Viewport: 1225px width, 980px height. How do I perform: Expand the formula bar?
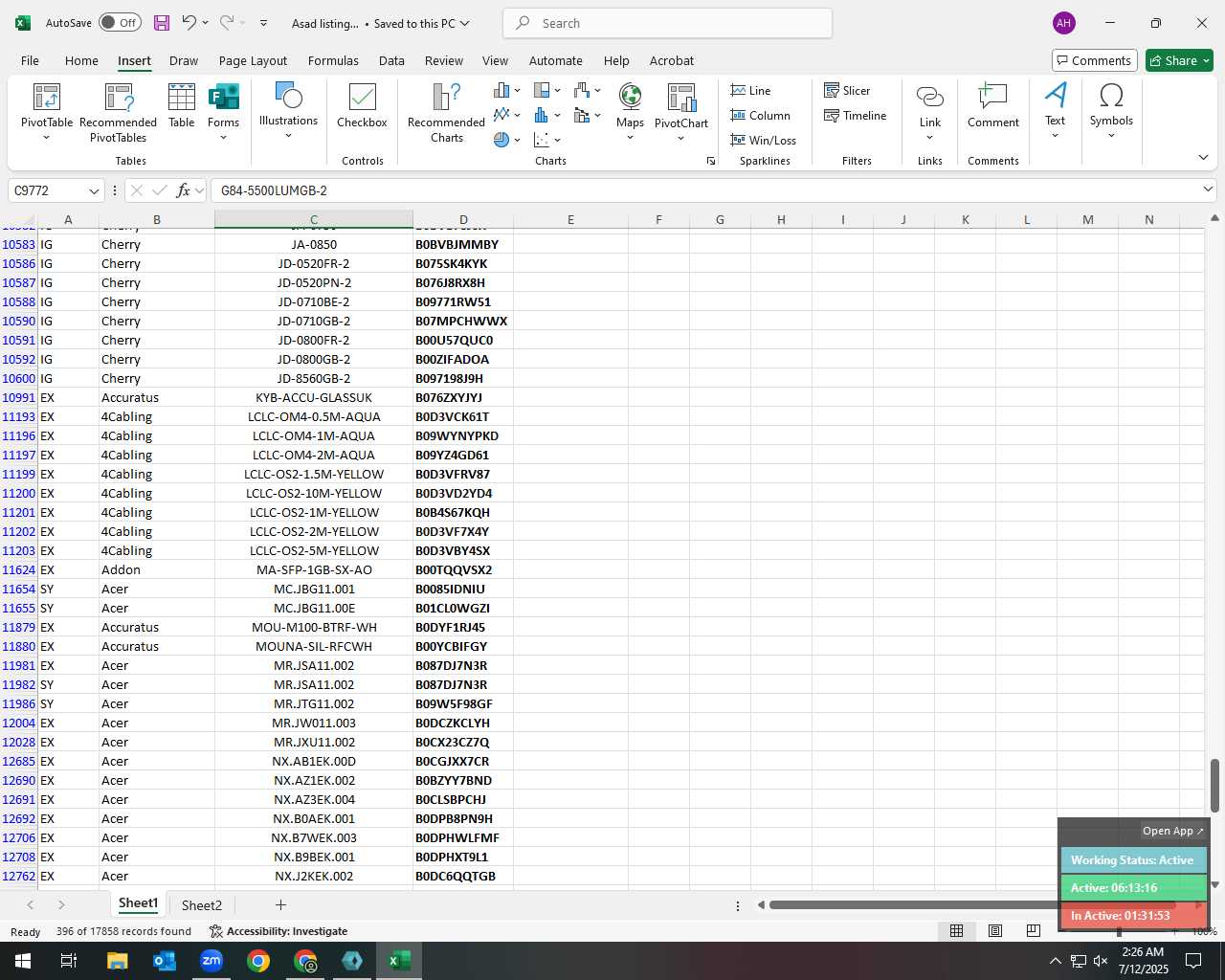1208,189
